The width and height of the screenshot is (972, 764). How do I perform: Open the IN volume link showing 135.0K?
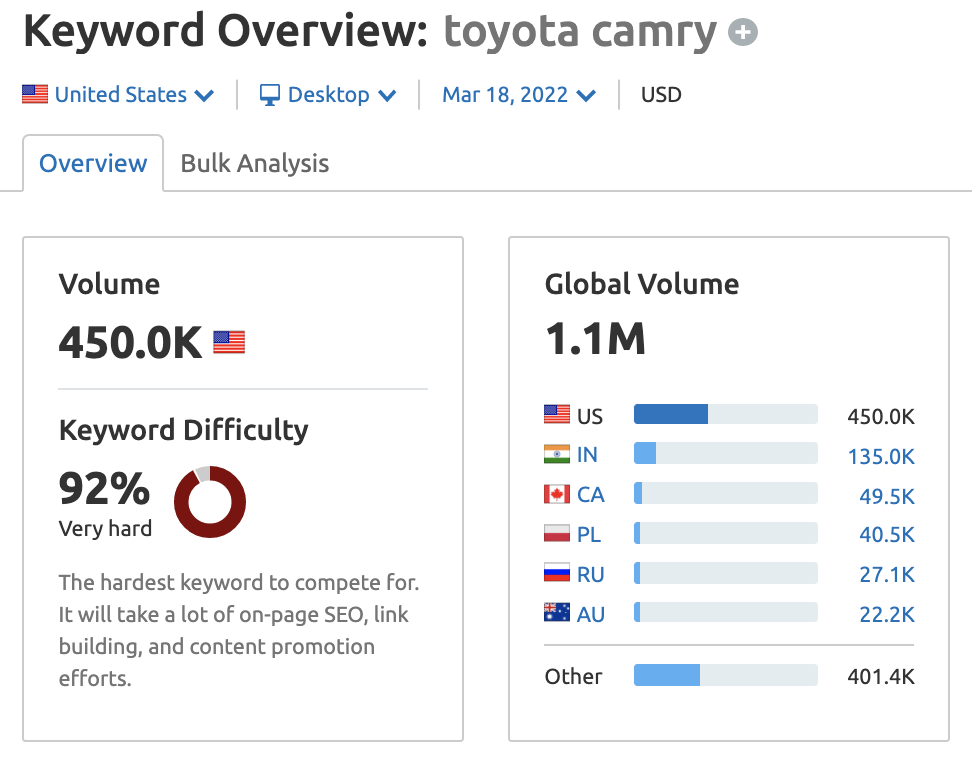[x=880, y=456]
